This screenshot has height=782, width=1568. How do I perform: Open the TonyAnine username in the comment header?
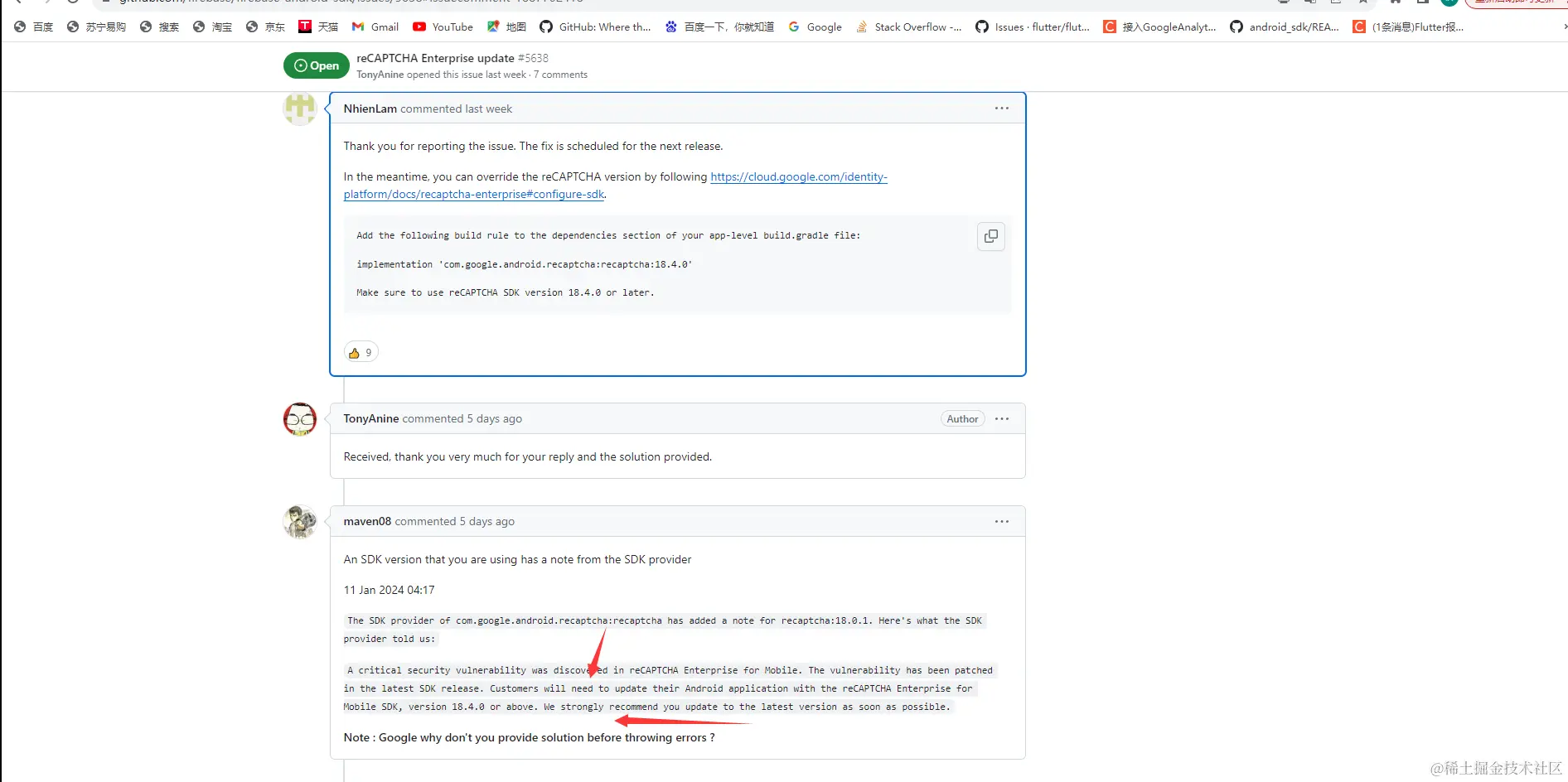point(371,418)
